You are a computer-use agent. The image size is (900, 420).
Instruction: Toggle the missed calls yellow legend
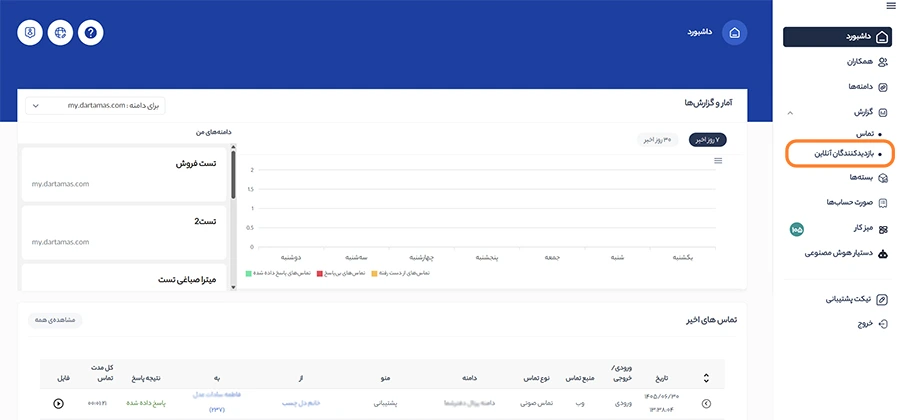coord(401,273)
